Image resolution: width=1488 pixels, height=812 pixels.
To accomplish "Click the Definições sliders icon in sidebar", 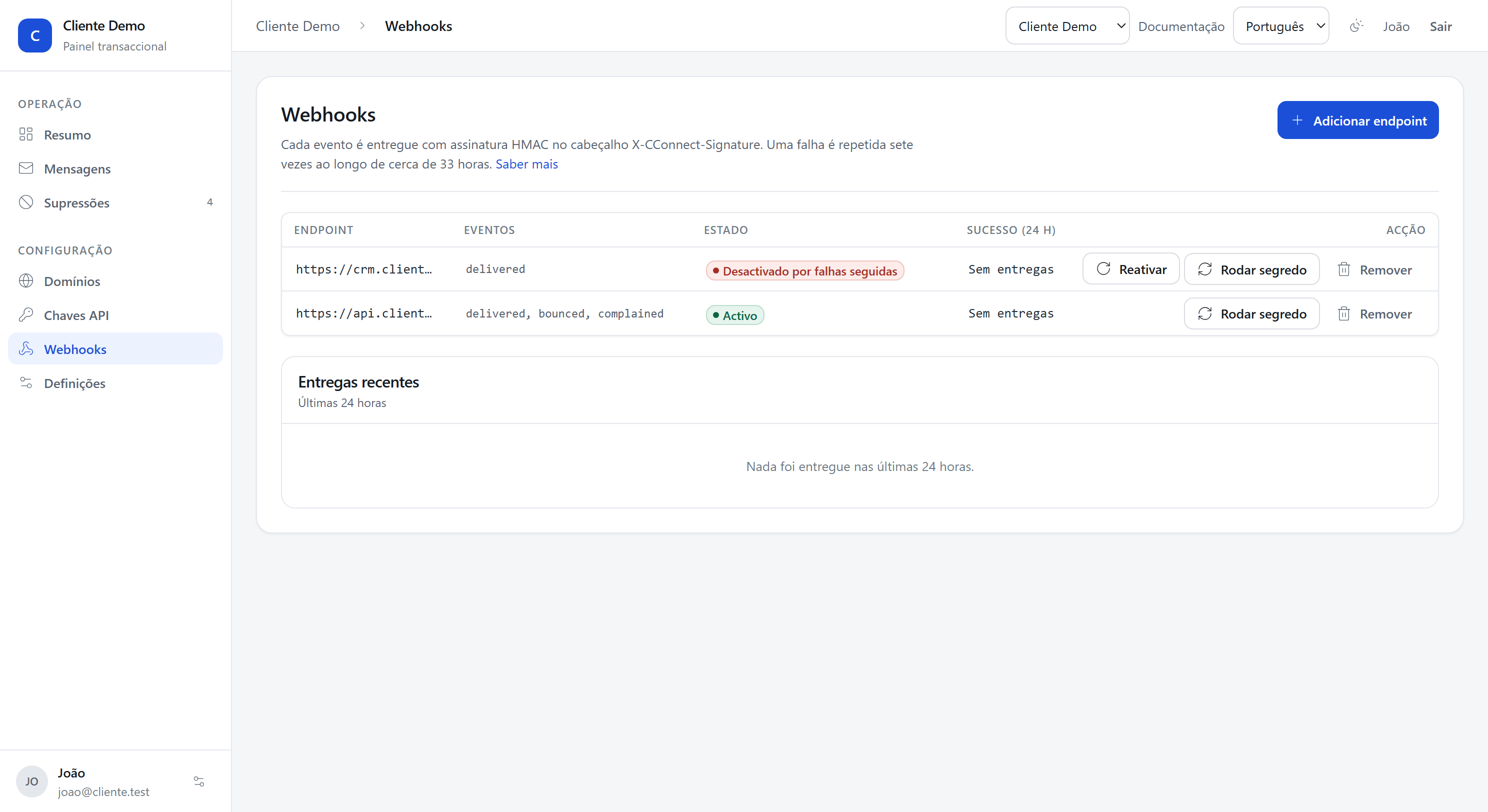I will 26,383.
